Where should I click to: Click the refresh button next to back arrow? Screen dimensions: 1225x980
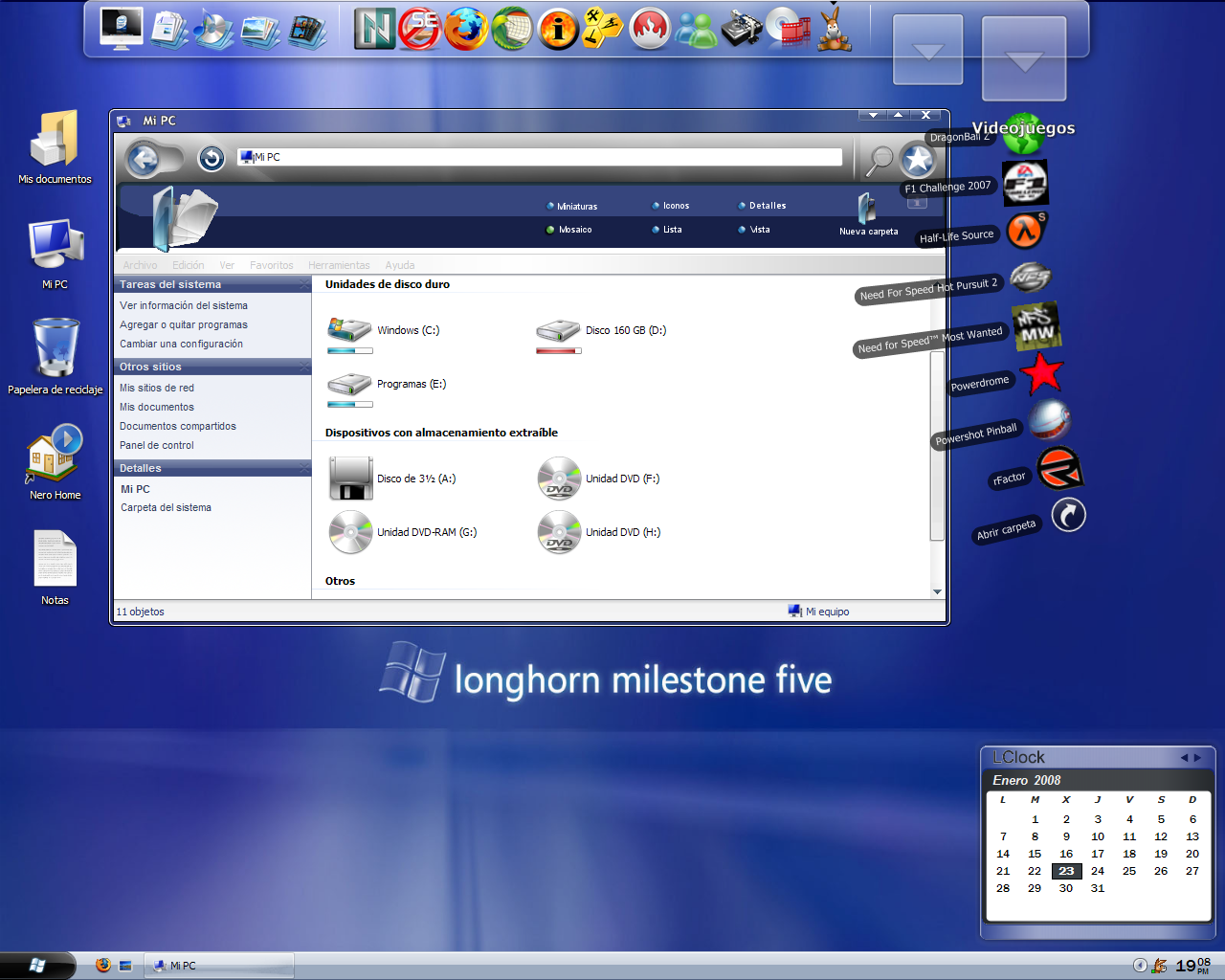(x=212, y=159)
